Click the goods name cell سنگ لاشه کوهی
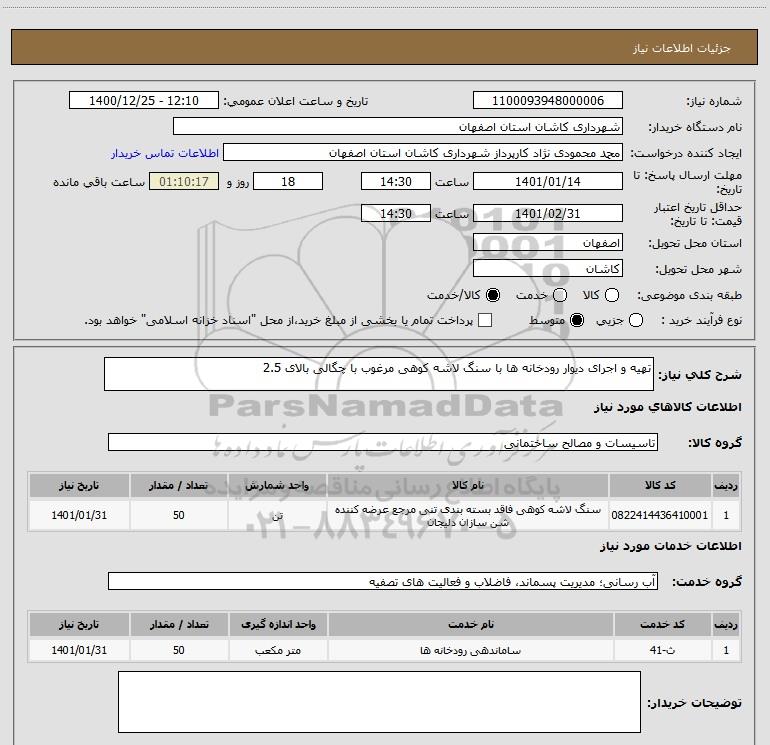770x745 pixels. [468, 515]
